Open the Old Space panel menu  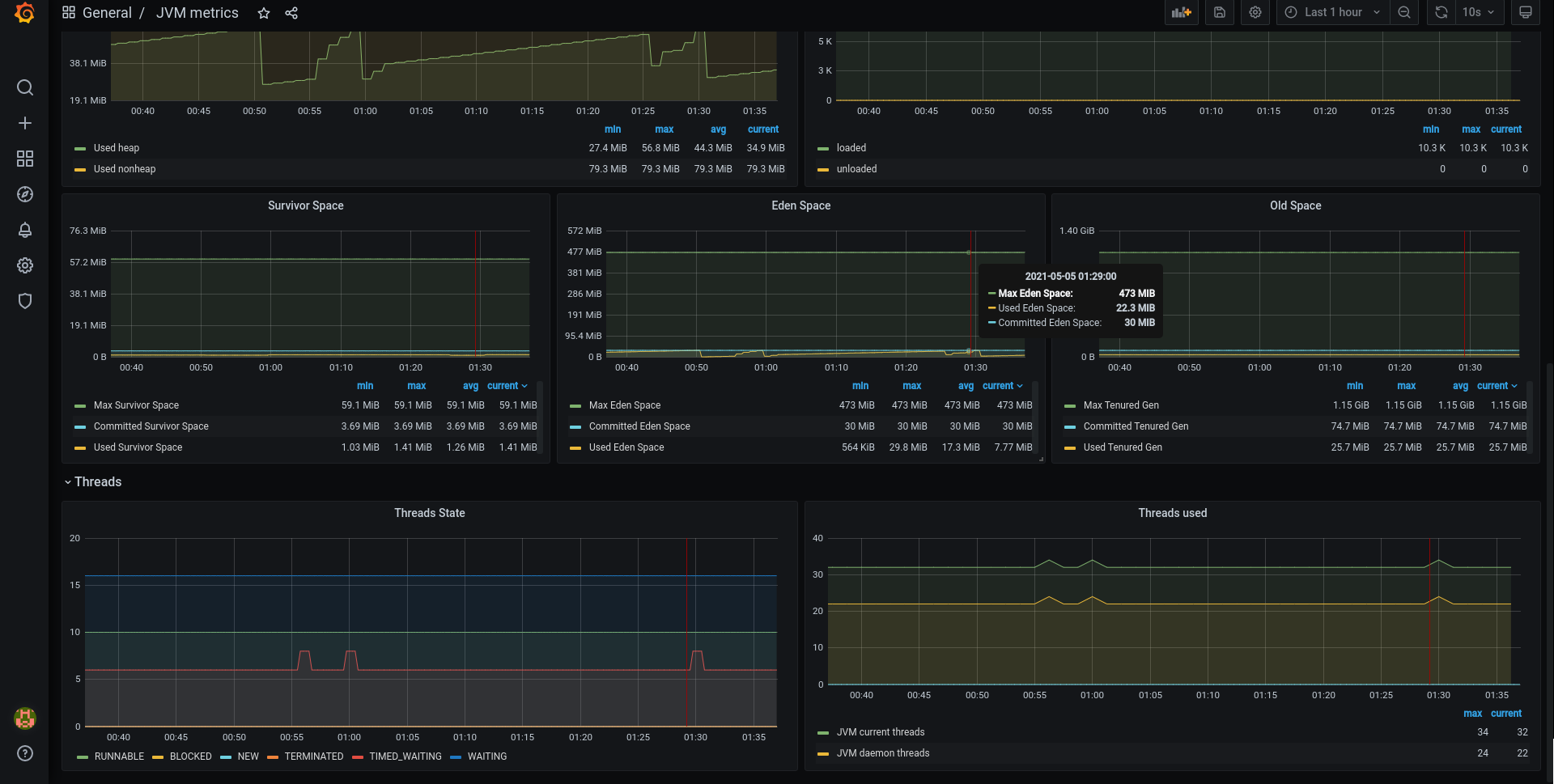pos(1295,206)
